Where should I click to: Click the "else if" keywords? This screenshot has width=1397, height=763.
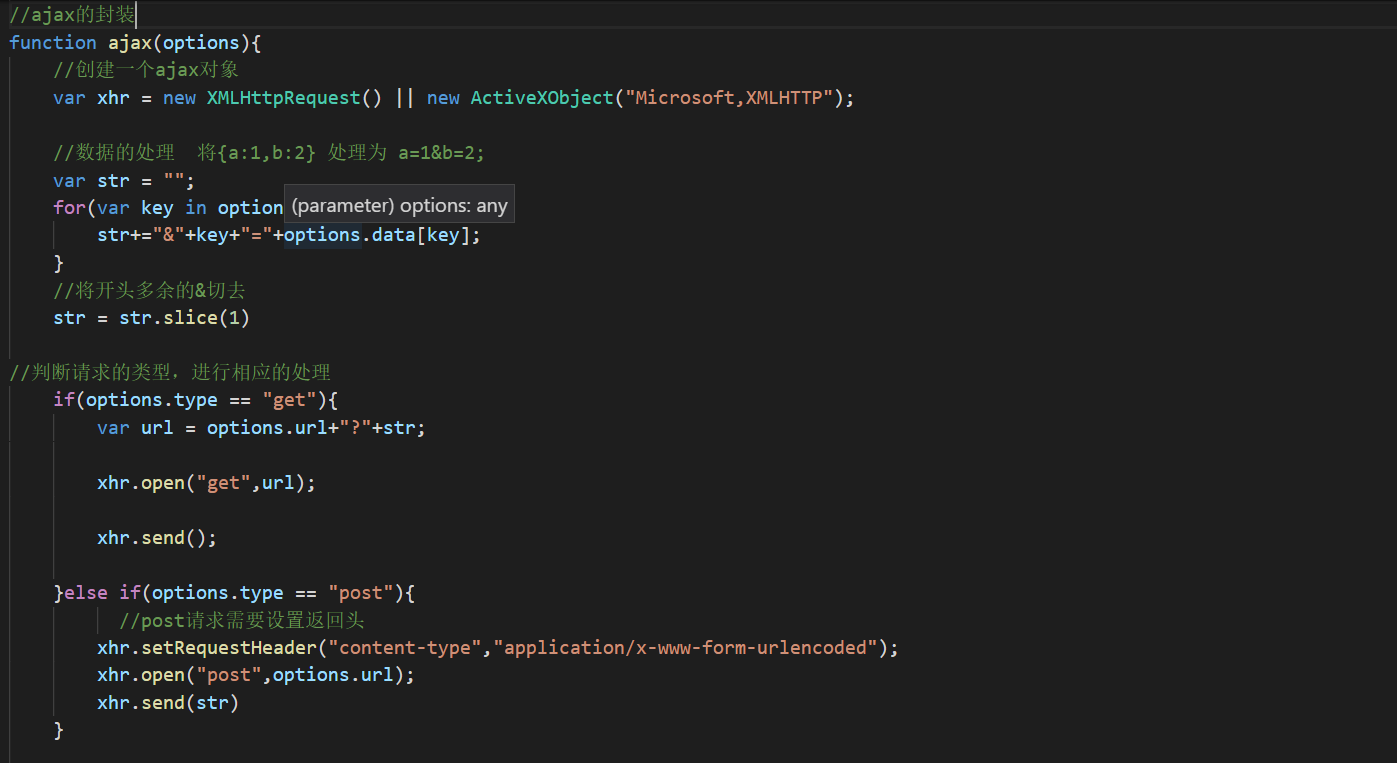tap(102, 593)
